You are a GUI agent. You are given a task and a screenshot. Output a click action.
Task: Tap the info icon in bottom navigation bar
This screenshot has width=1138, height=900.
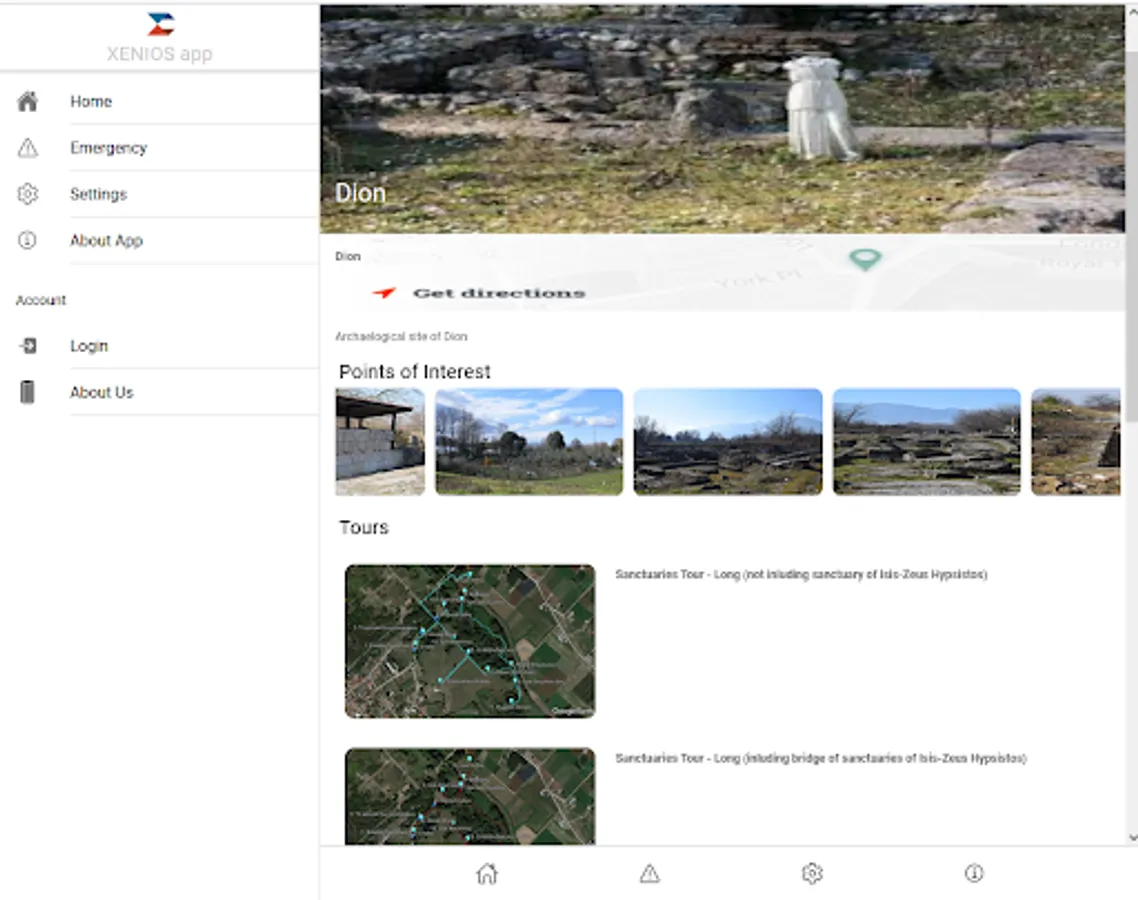pyautogui.click(x=974, y=873)
